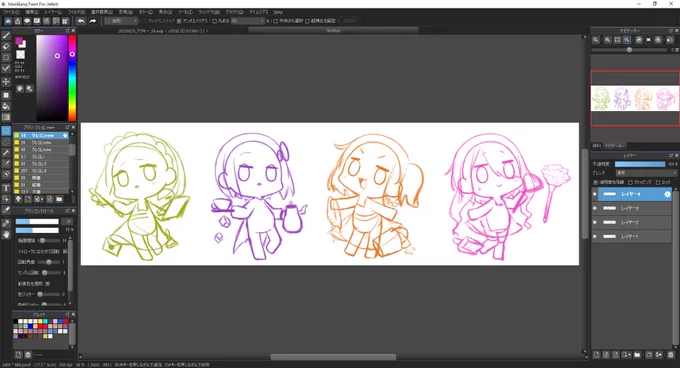Open settings gear of the selected brush
The image size is (680, 368).
[x=65, y=136]
